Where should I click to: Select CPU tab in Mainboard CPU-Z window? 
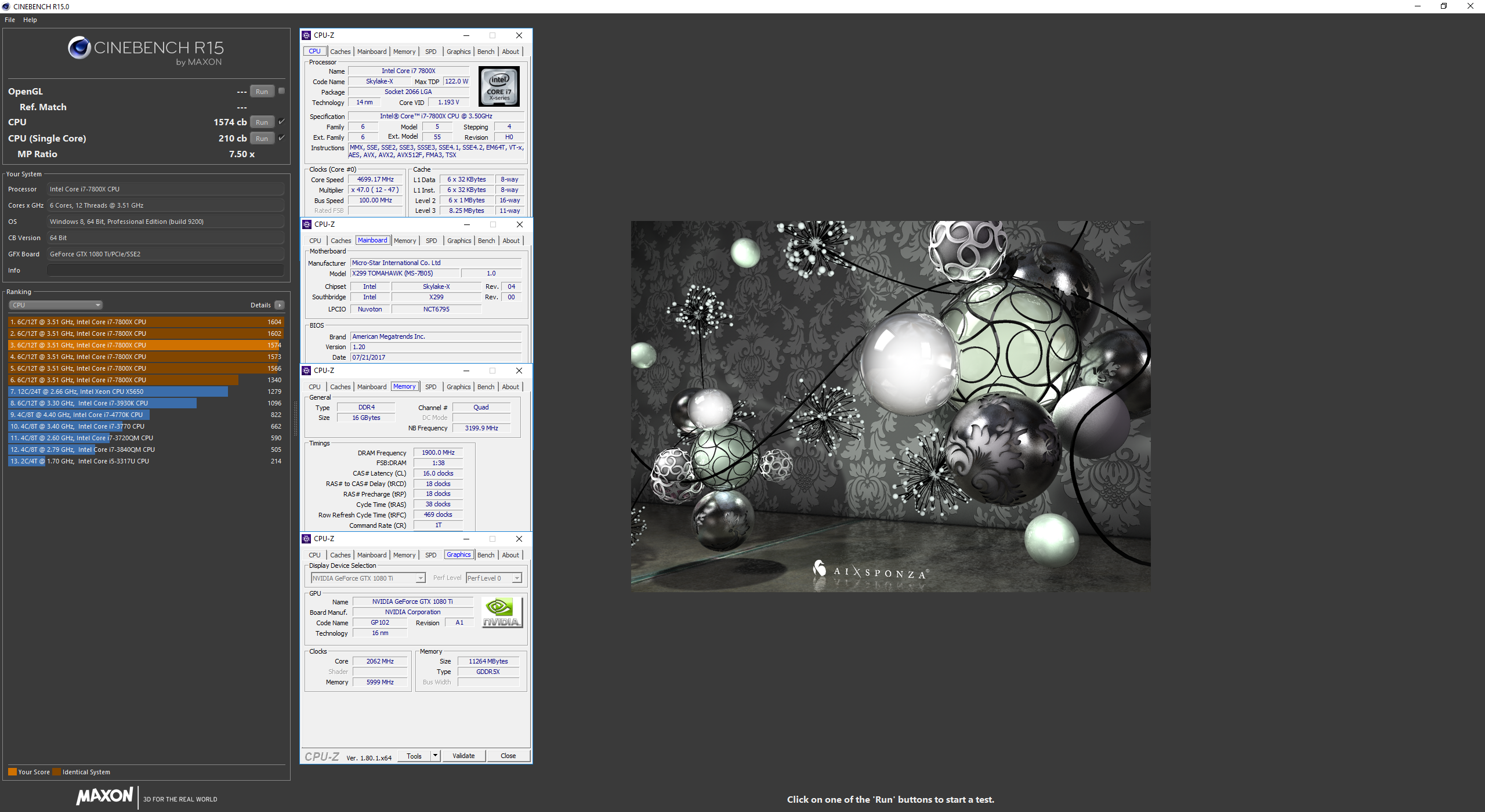coord(315,241)
